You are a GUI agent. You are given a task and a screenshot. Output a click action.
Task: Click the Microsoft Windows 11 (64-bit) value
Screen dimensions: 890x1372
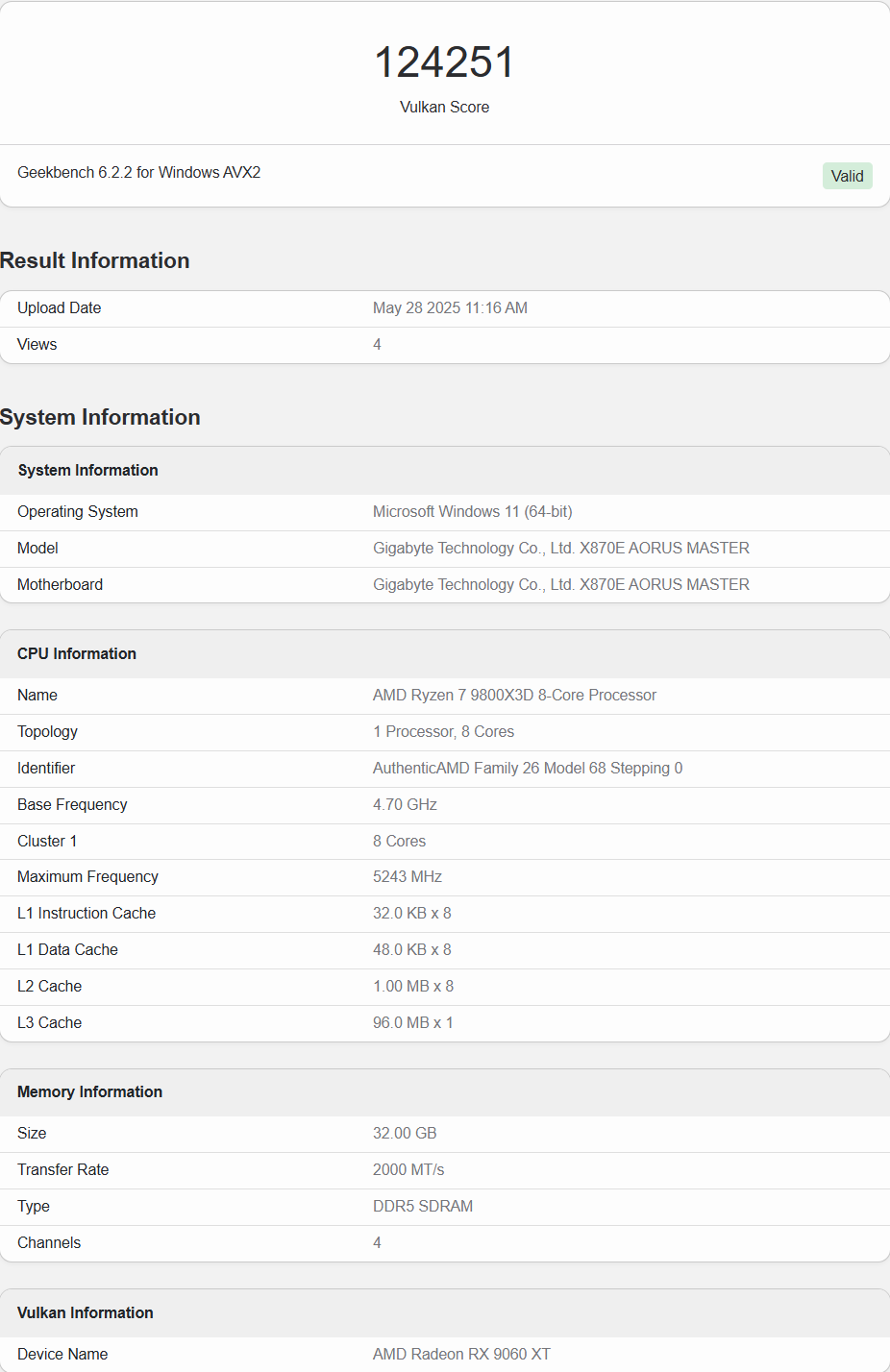click(x=472, y=512)
